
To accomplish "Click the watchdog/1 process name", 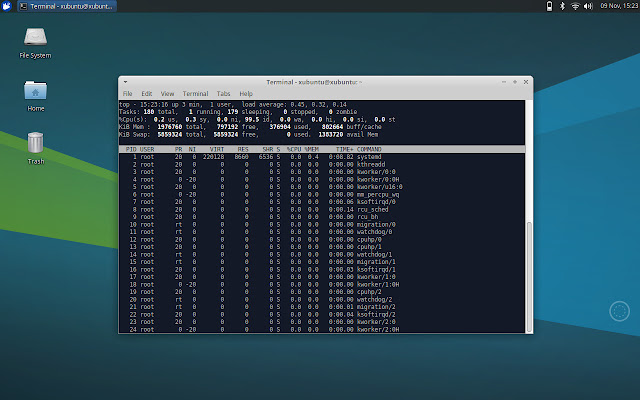I will pyautogui.click(x=374, y=255).
